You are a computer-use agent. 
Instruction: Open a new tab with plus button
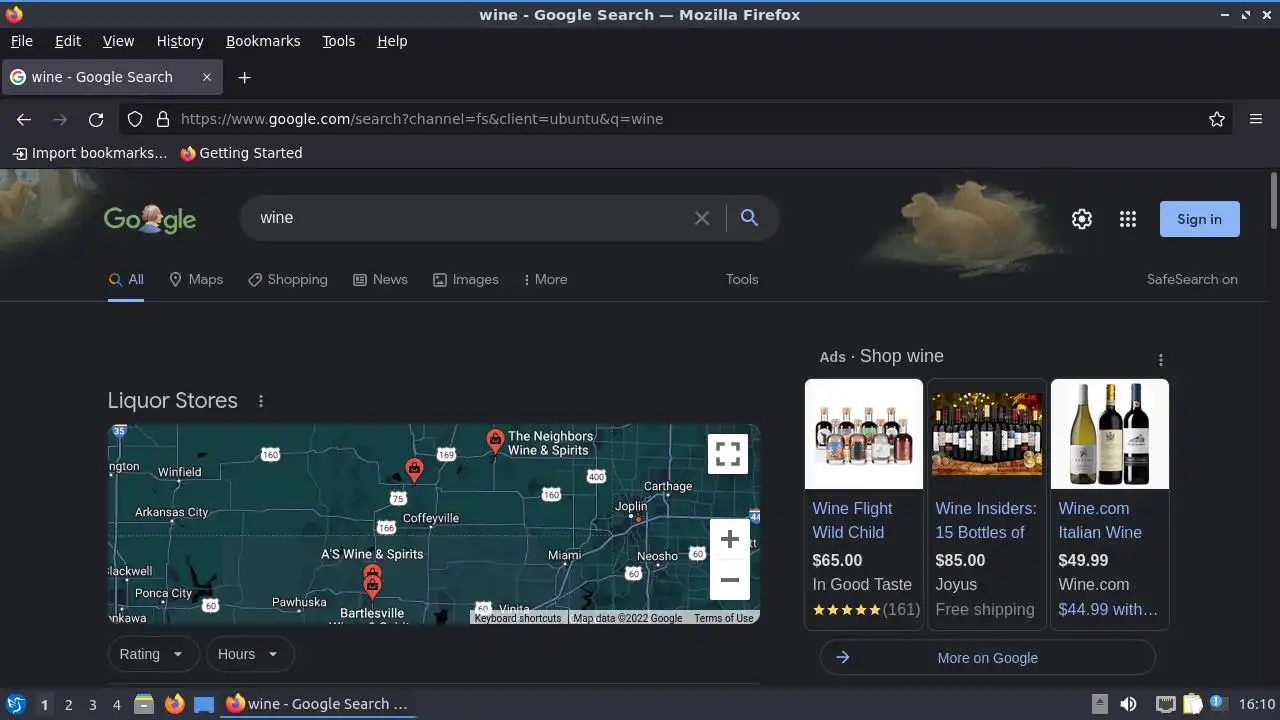pos(244,77)
